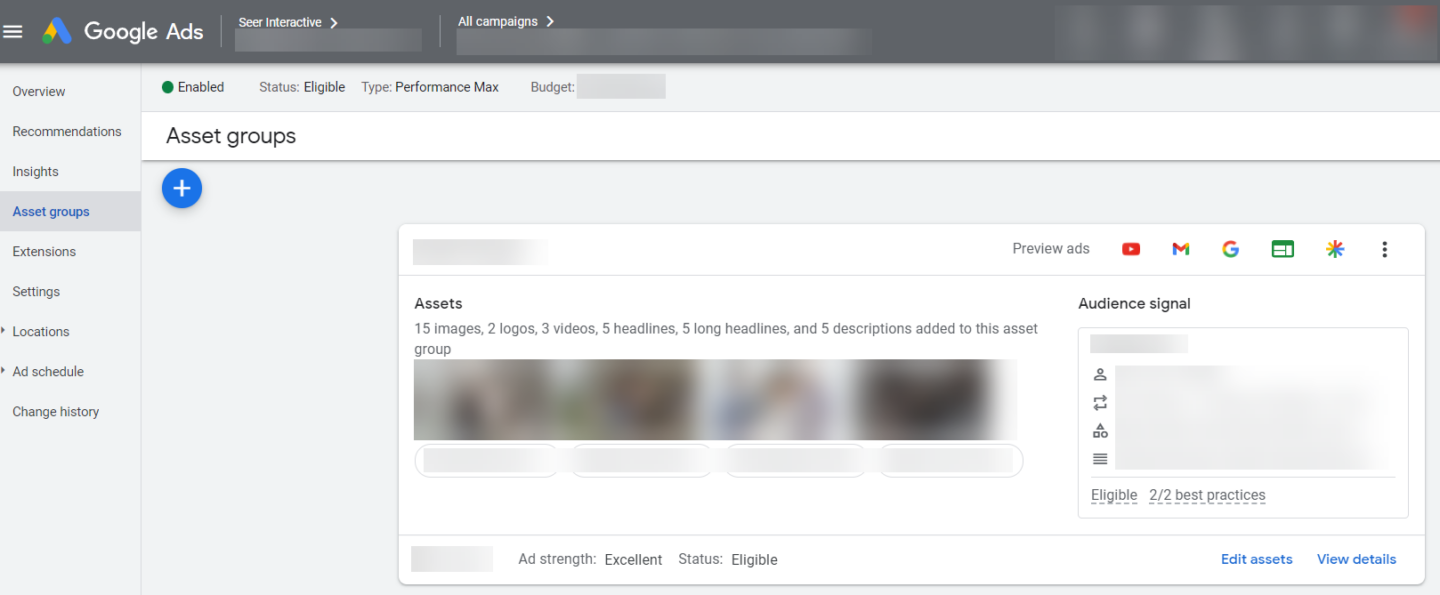
Task: Open the blurred asset image thumbnail strip
Action: coord(716,400)
